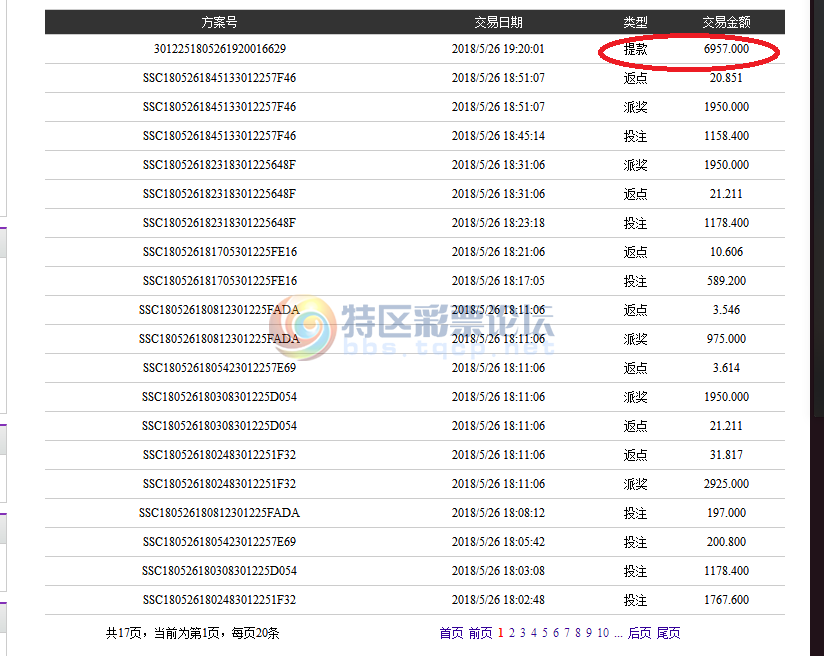Screen dimensions: 824x656
Task: Advance with the 后页 next page link
Action: click(x=640, y=633)
